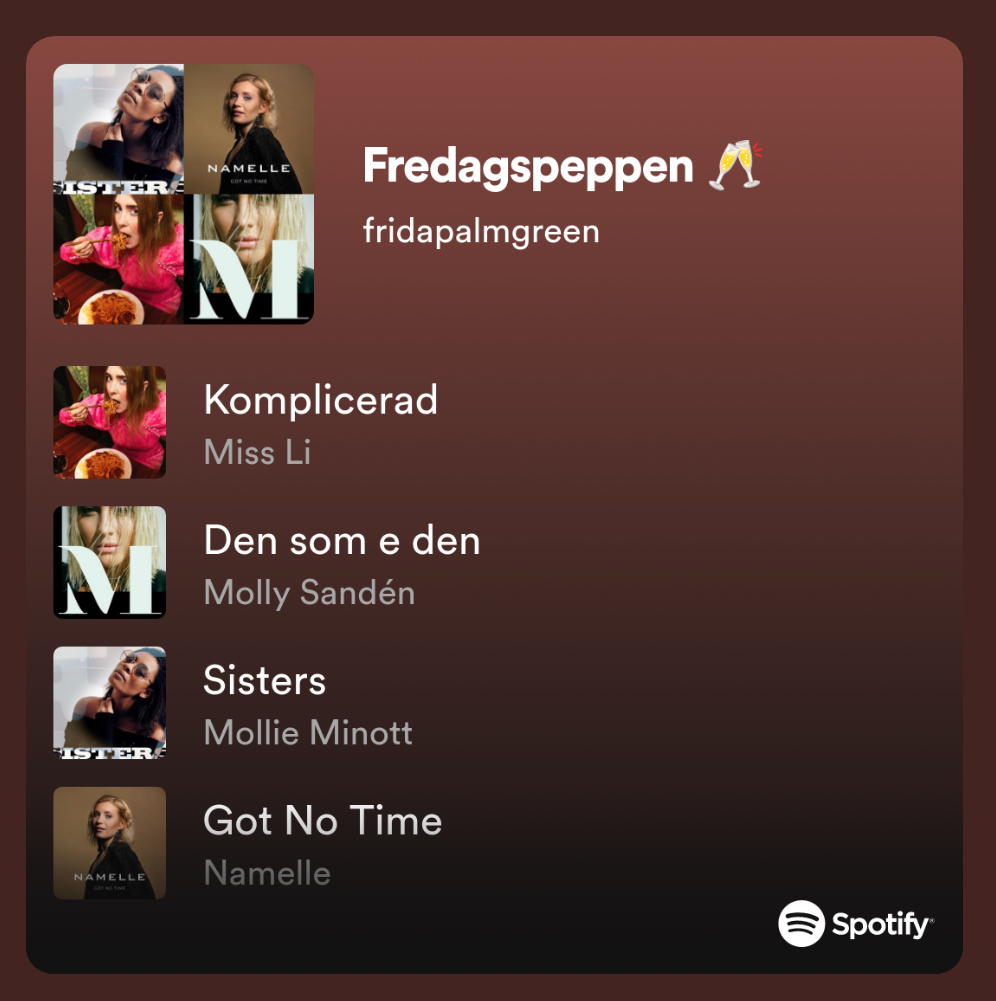This screenshot has width=996, height=1001.
Task: Open the Fredagspeppen playlist title
Action: click(528, 166)
